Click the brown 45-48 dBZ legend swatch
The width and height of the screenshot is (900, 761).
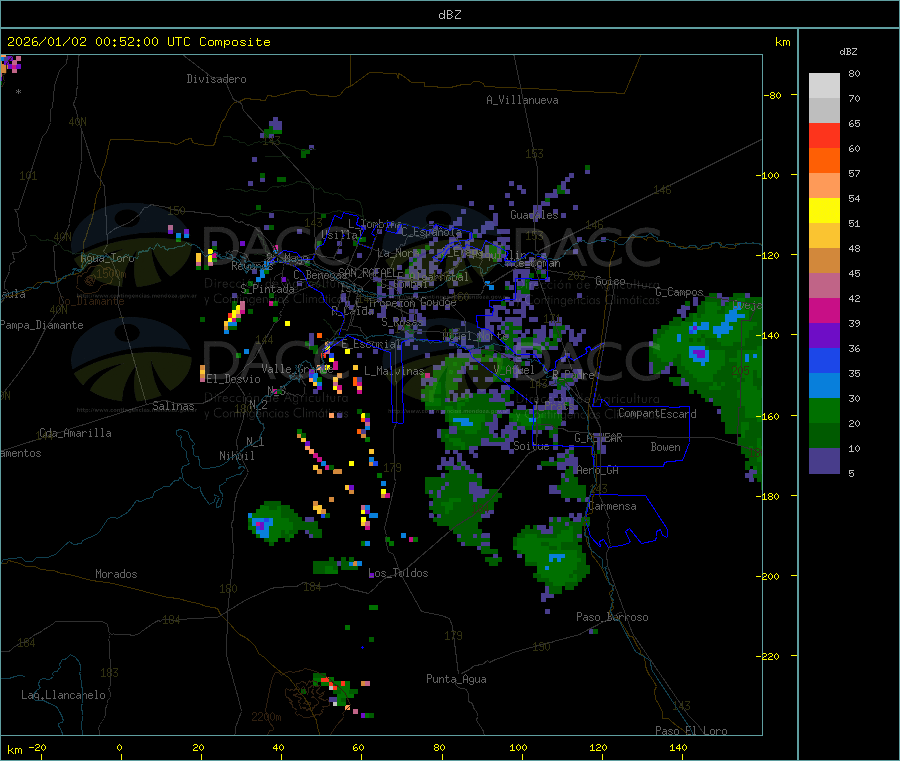click(x=824, y=261)
